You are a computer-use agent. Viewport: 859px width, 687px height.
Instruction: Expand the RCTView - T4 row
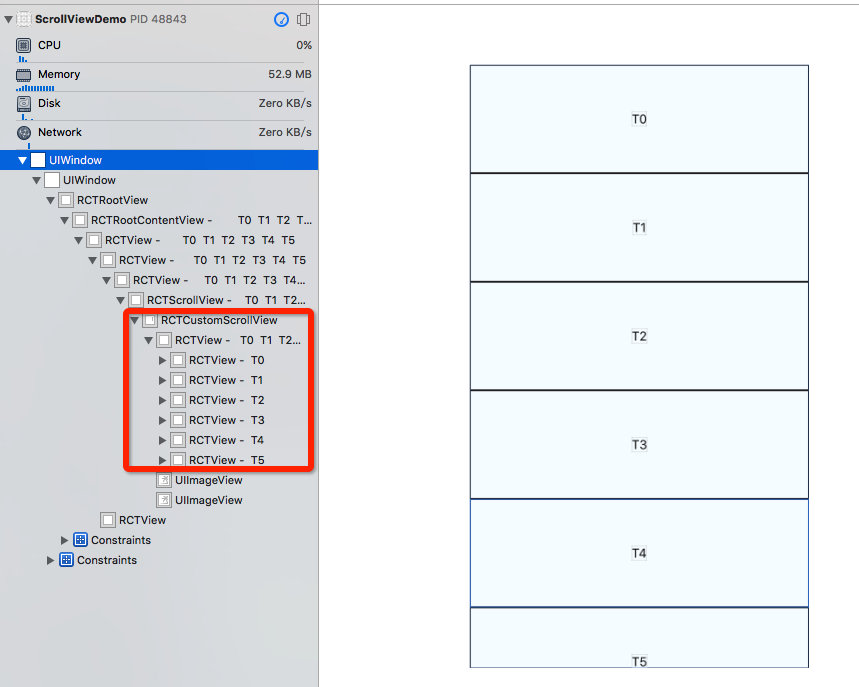click(162, 440)
